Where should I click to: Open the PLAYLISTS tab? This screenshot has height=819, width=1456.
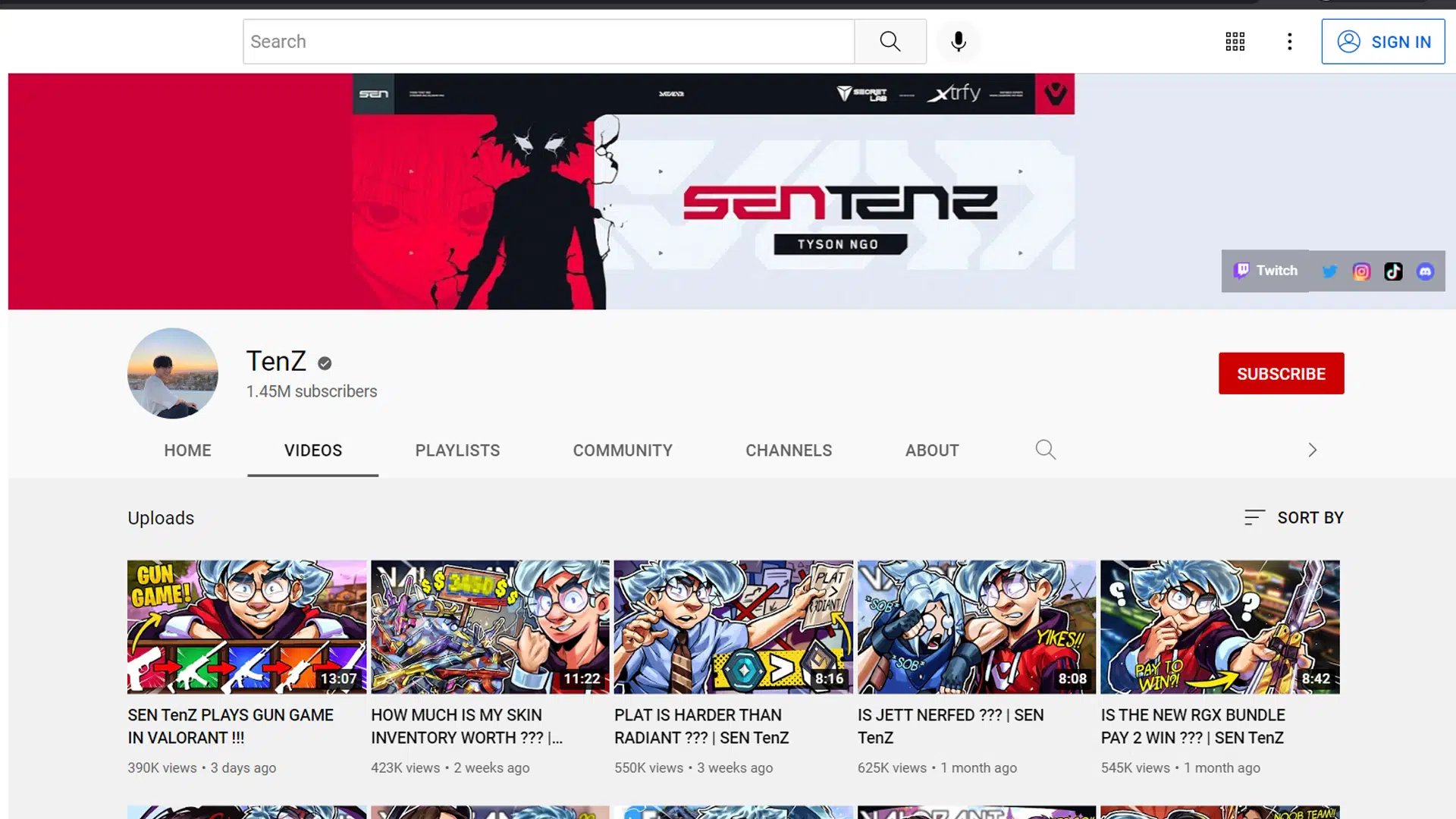pyautogui.click(x=457, y=450)
